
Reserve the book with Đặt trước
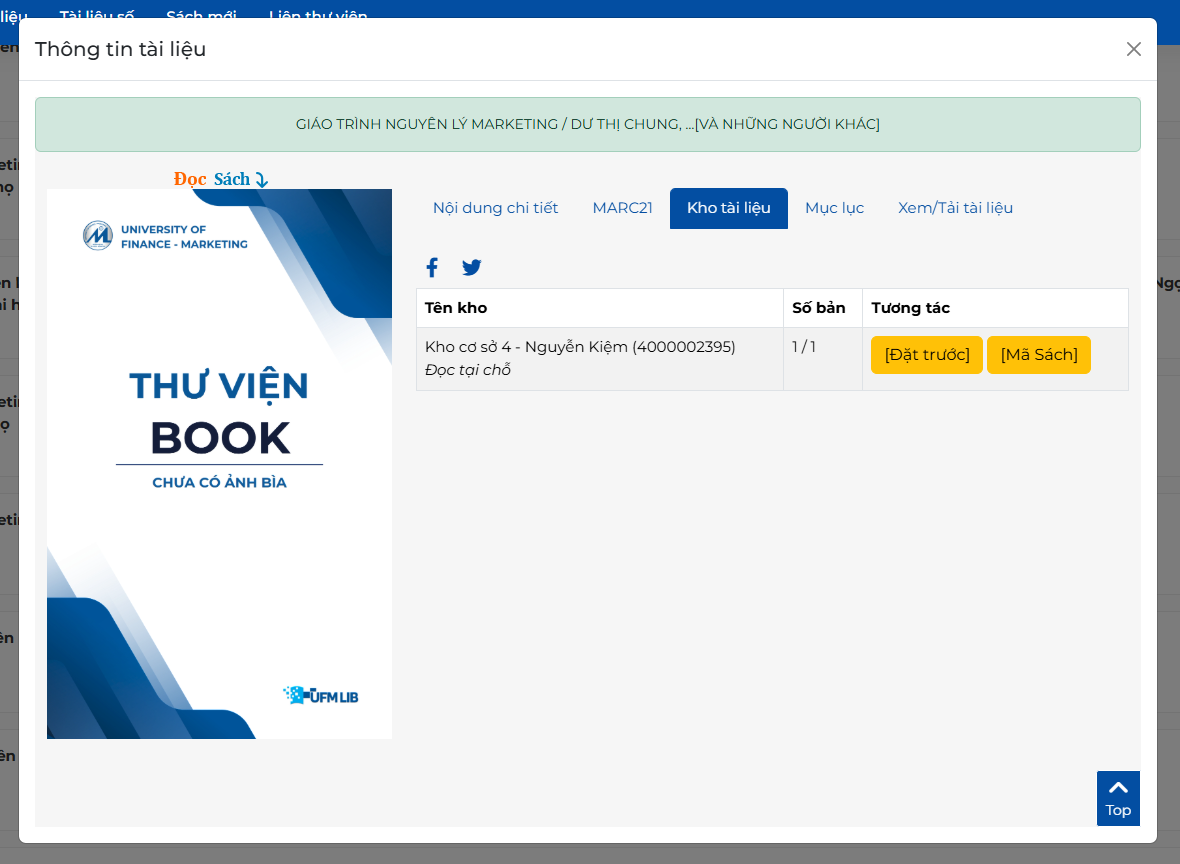coord(927,354)
